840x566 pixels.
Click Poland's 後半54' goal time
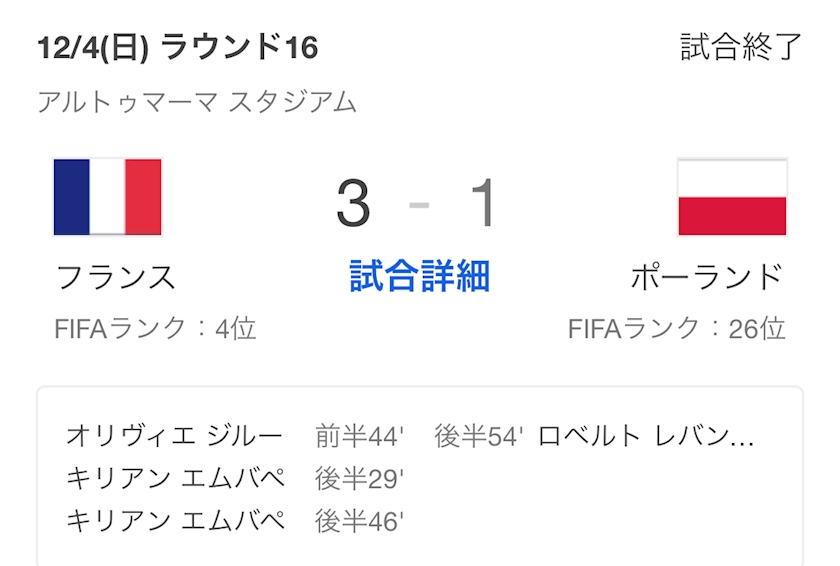(x=479, y=437)
